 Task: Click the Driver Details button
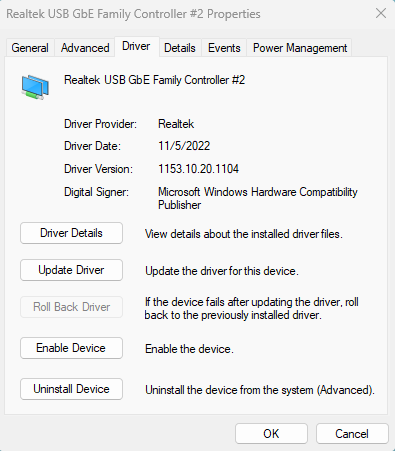point(71,233)
